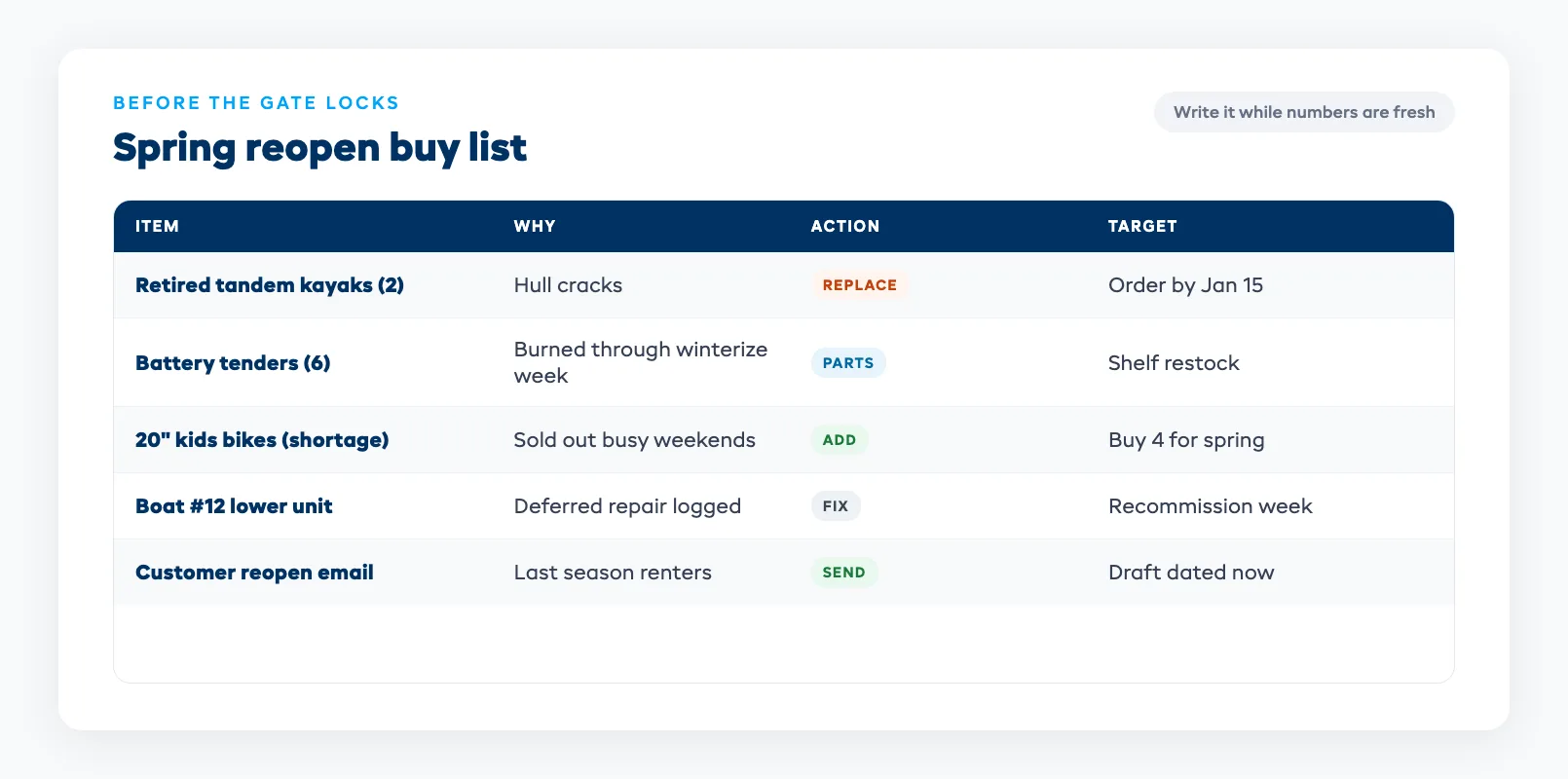Click 'Order by Jan 15' target
This screenshot has width=1568, height=779.
coord(1185,285)
